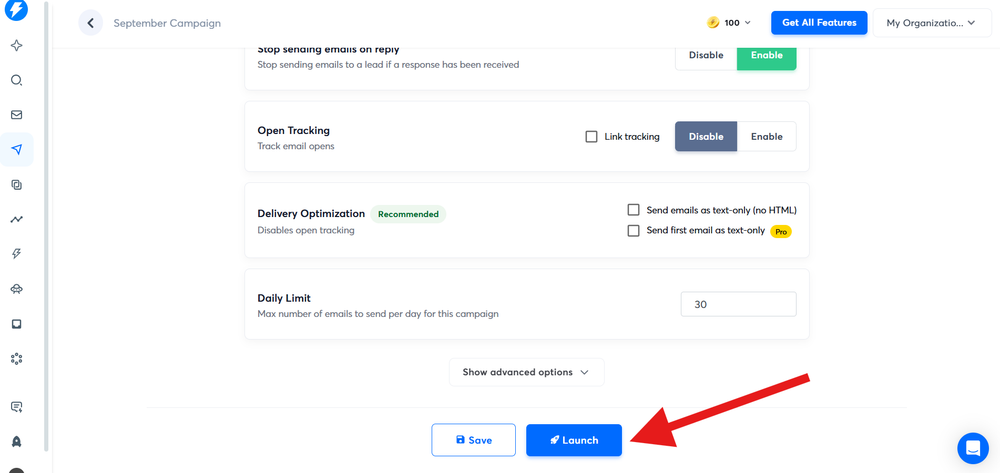Open the sparkle AI sidebar icon
1000x473 pixels.
coord(16,46)
